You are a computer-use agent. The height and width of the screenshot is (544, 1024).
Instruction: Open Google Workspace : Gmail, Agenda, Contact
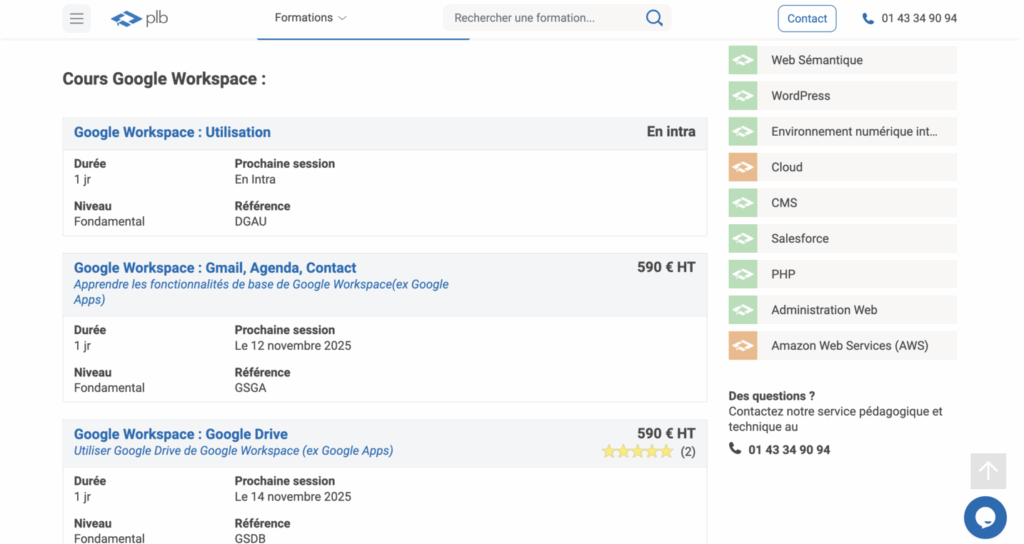point(215,268)
